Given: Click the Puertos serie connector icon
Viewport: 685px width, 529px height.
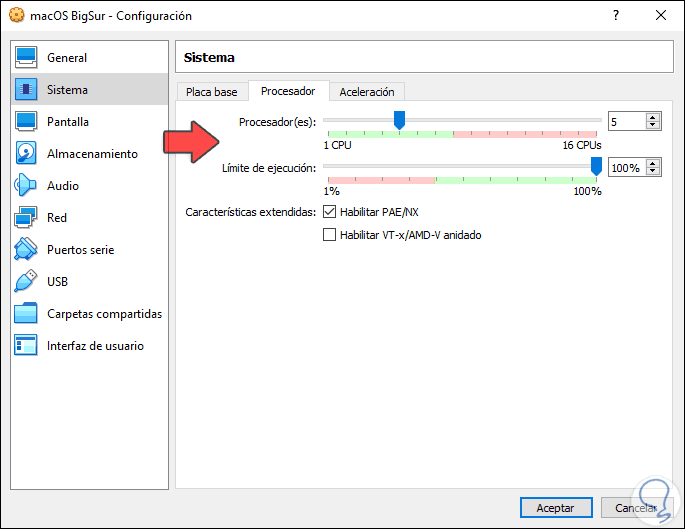Looking at the screenshot, I should coord(26,249).
